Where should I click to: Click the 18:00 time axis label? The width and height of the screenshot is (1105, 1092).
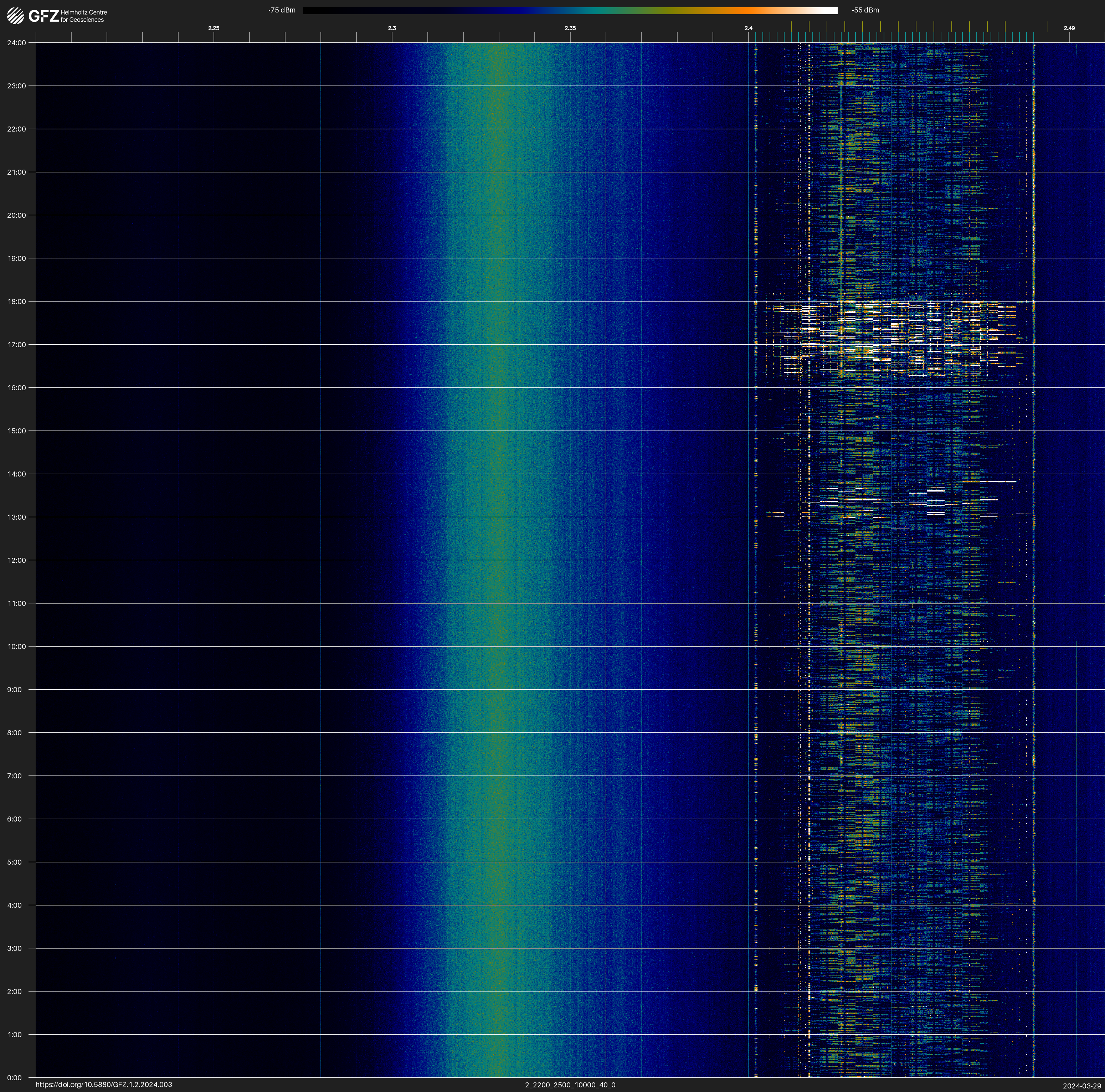17,302
